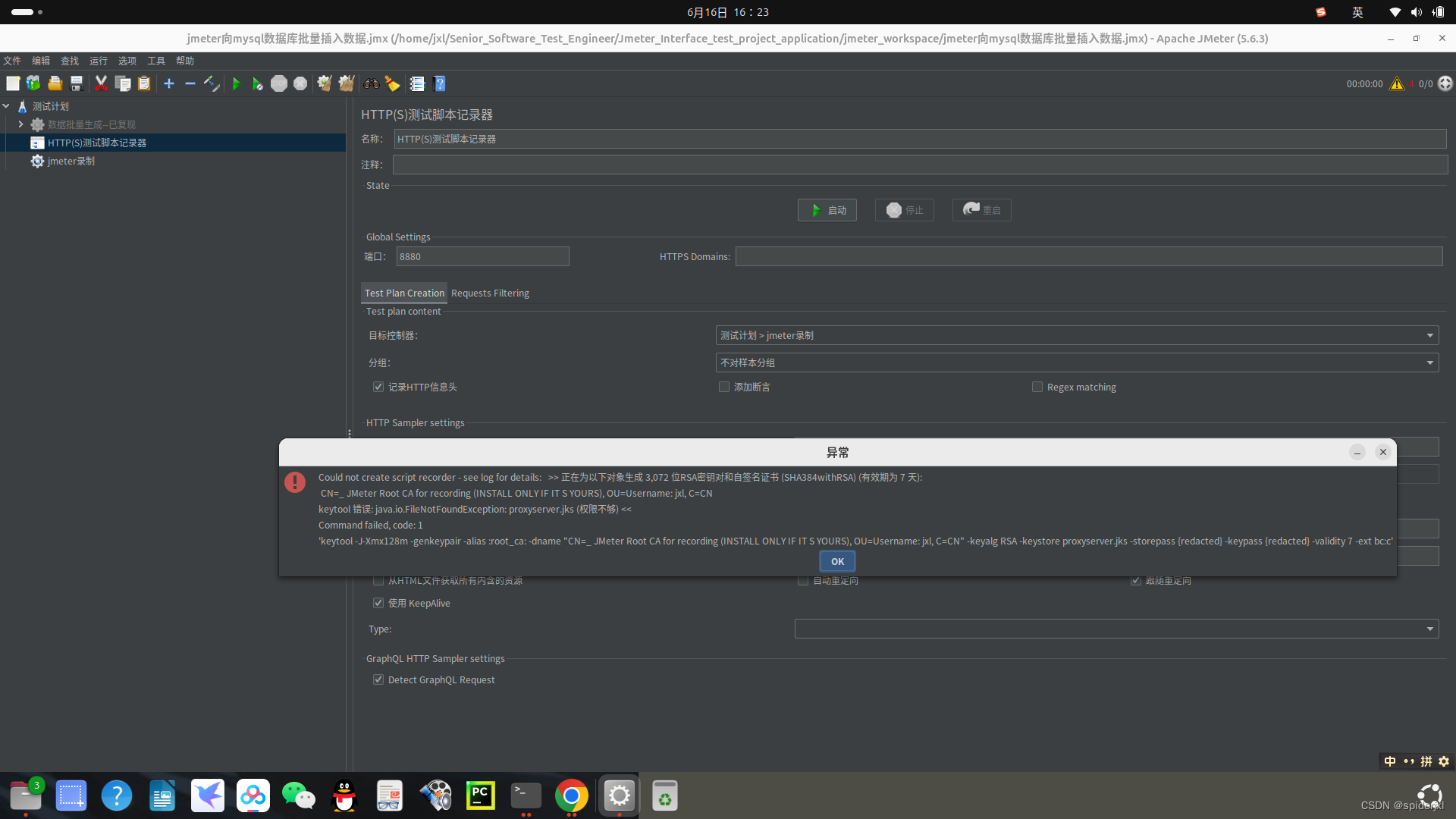Expand the 数据批量生成 tree node
The image size is (1456, 819).
pos(20,124)
